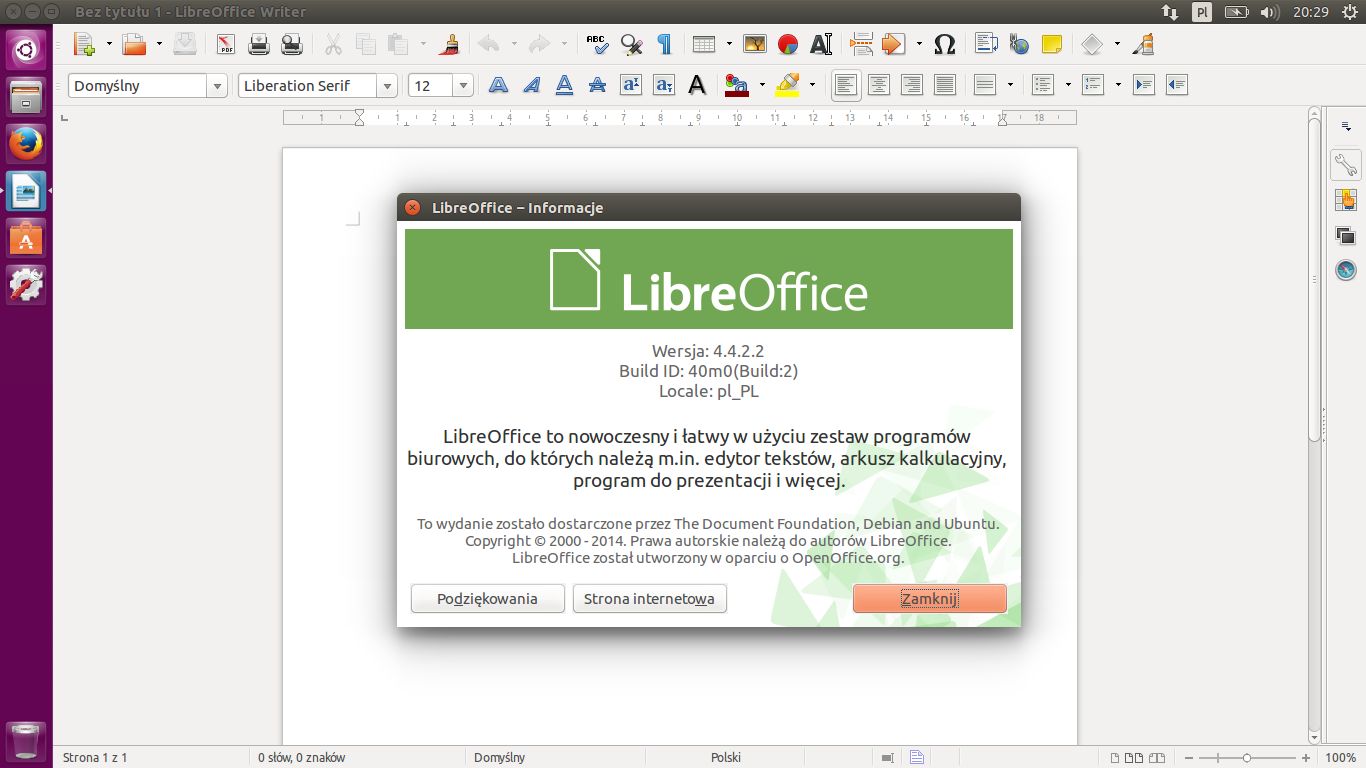The image size is (1366, 768).
Task: Open Find and Replace tool
Action: click(x=631, y=44)
